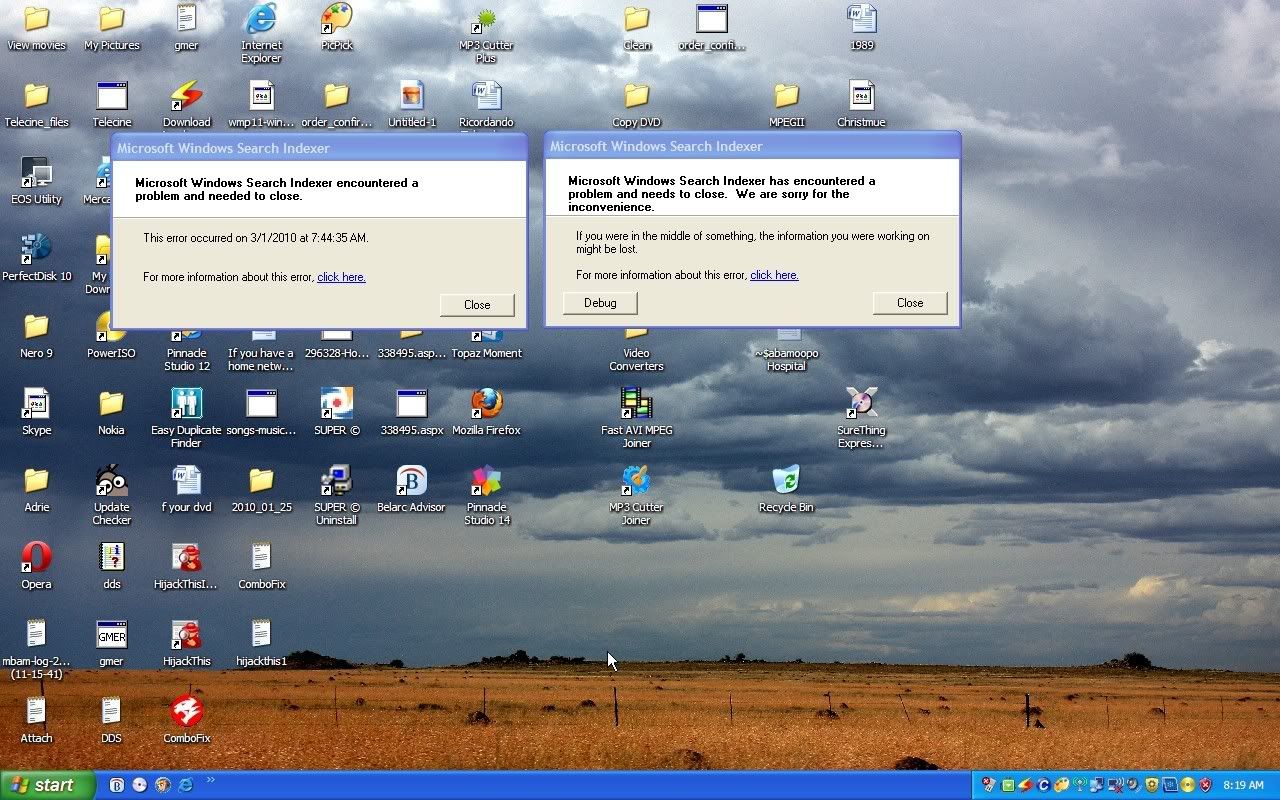Screen dimensions: 1280x800
Task: Open the MPEGII folder
Action: (x=786, y=104)
